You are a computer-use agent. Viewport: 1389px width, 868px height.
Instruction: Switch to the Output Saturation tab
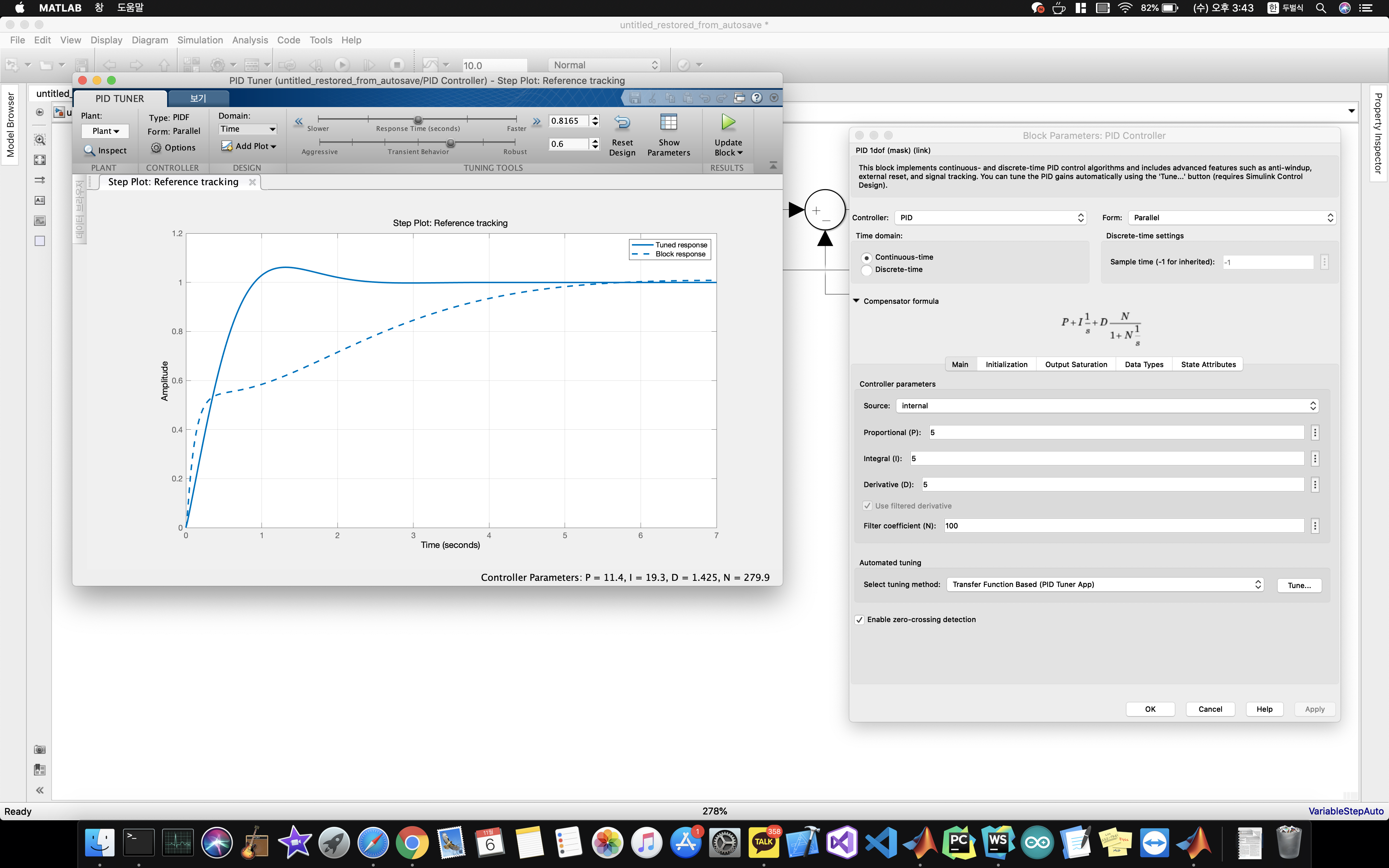tap(1076, 365)
